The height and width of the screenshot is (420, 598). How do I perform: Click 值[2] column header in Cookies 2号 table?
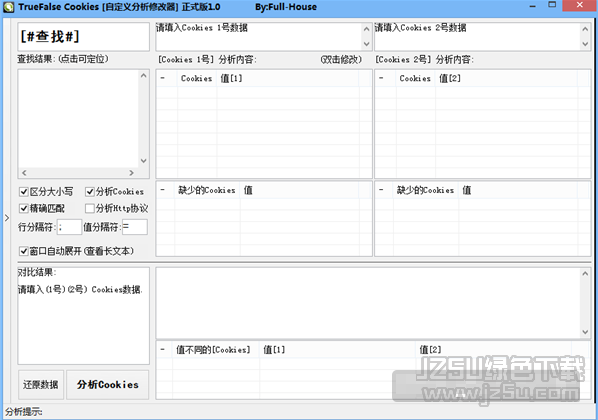(x=506, y=78)
